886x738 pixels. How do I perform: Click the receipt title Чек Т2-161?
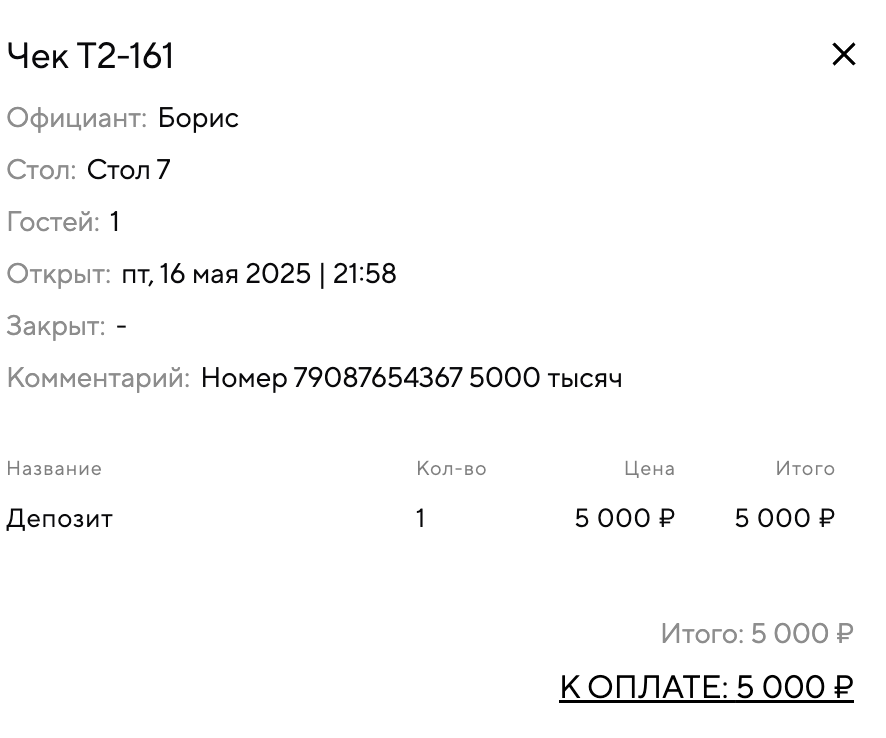point(91,56)
